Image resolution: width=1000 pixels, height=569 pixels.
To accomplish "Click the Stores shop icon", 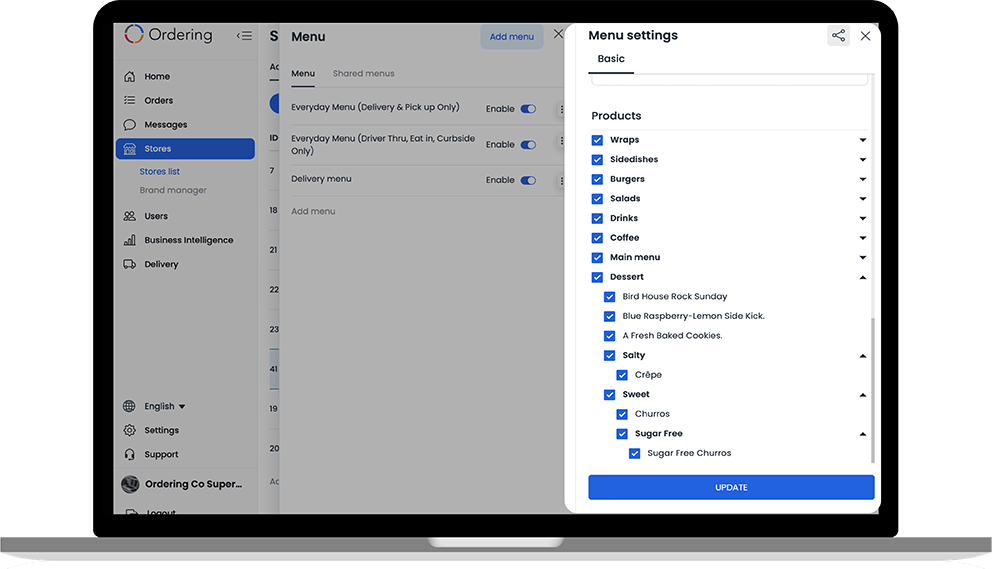I will tap(129, 149).
